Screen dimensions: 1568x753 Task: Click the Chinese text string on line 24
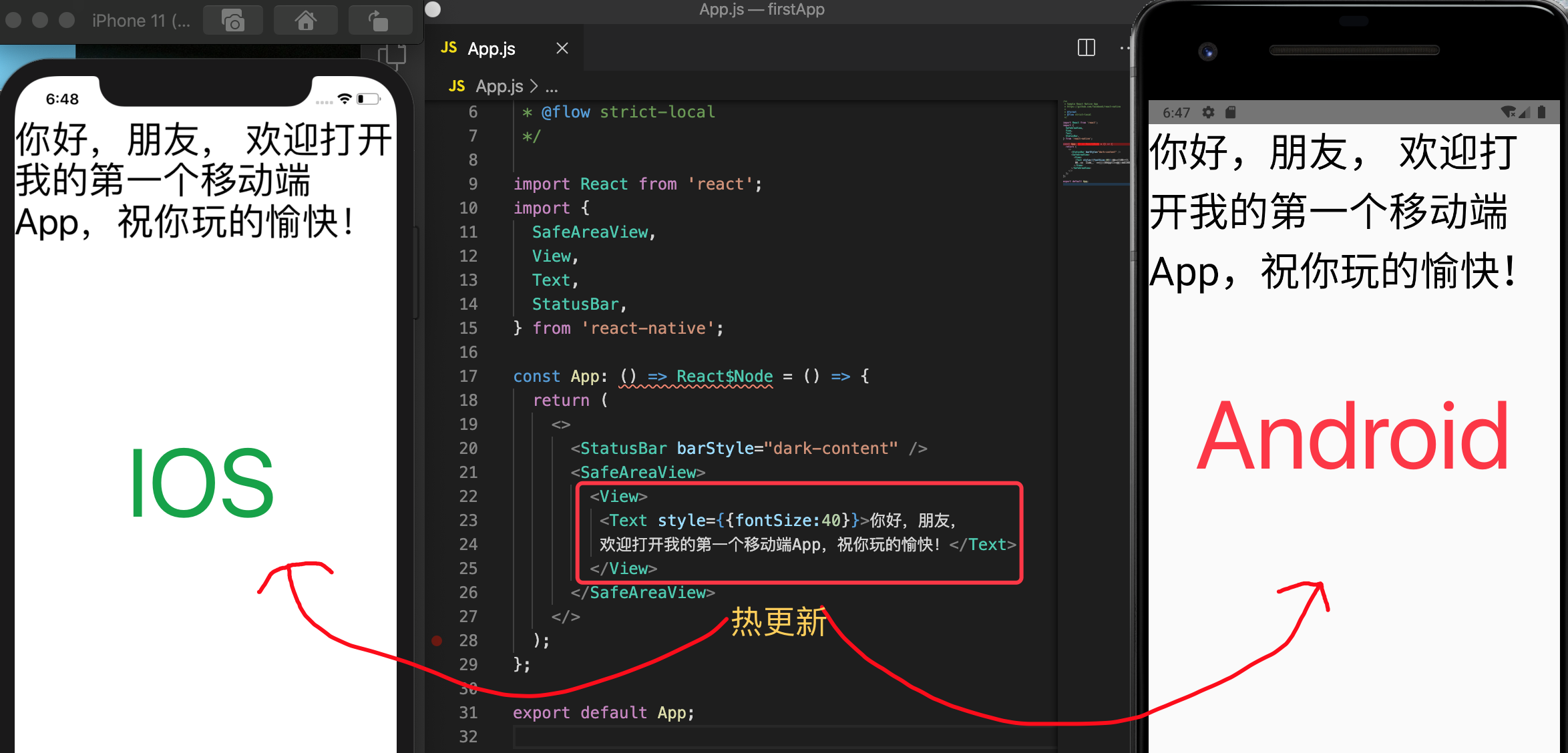pos(770,545)
